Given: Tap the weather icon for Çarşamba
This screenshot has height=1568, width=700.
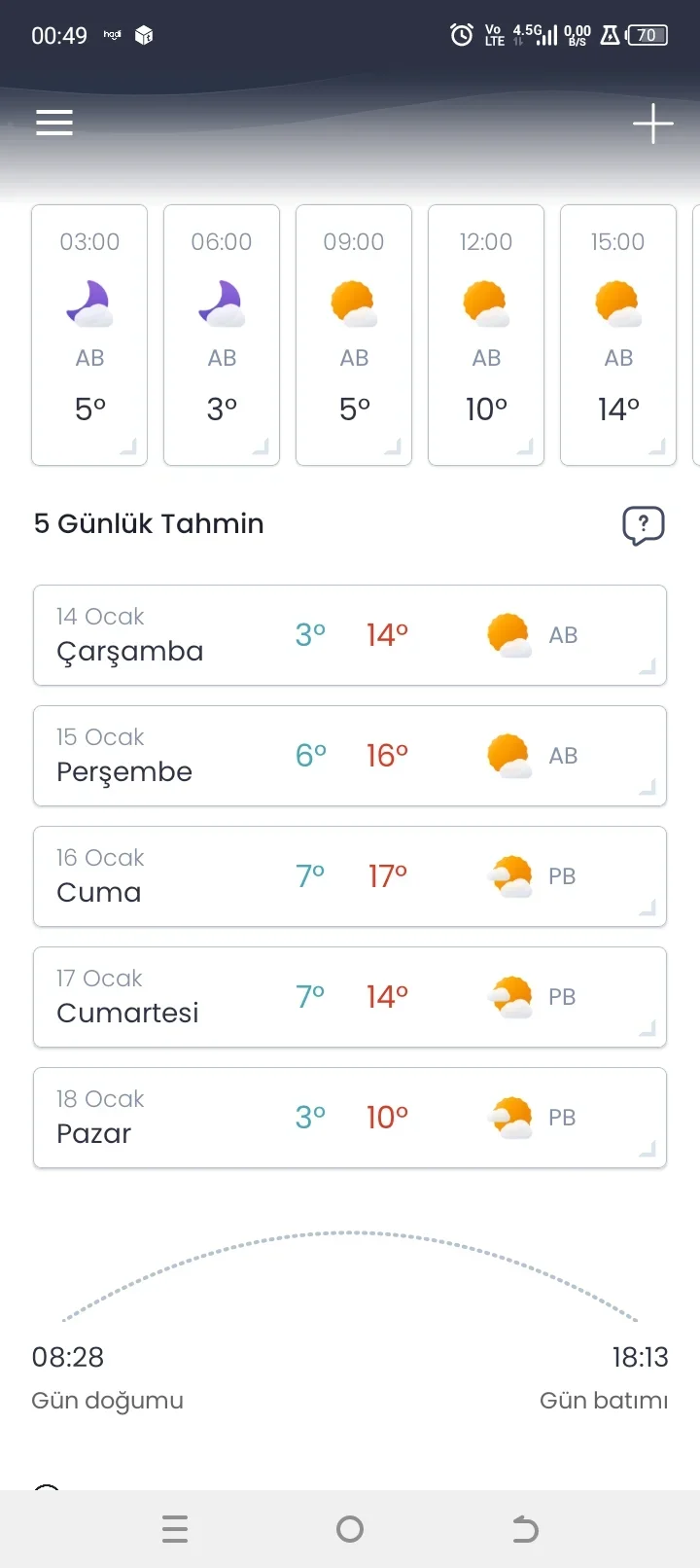Looking at the screenshot, I should pos(508,635).
